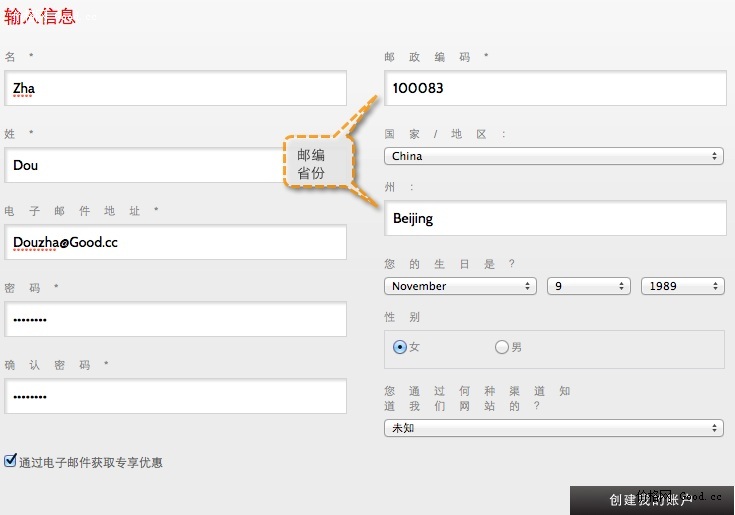The image size is (735, 515).
Task: Click the 邮编 省份 callout annotation
Action: [317, 163]
